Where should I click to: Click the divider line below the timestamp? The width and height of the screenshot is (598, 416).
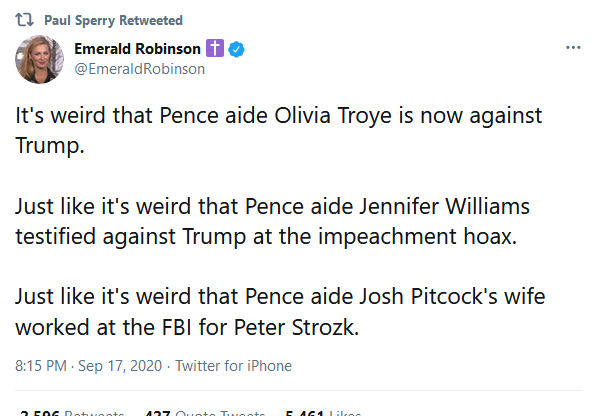coord(299,390)
